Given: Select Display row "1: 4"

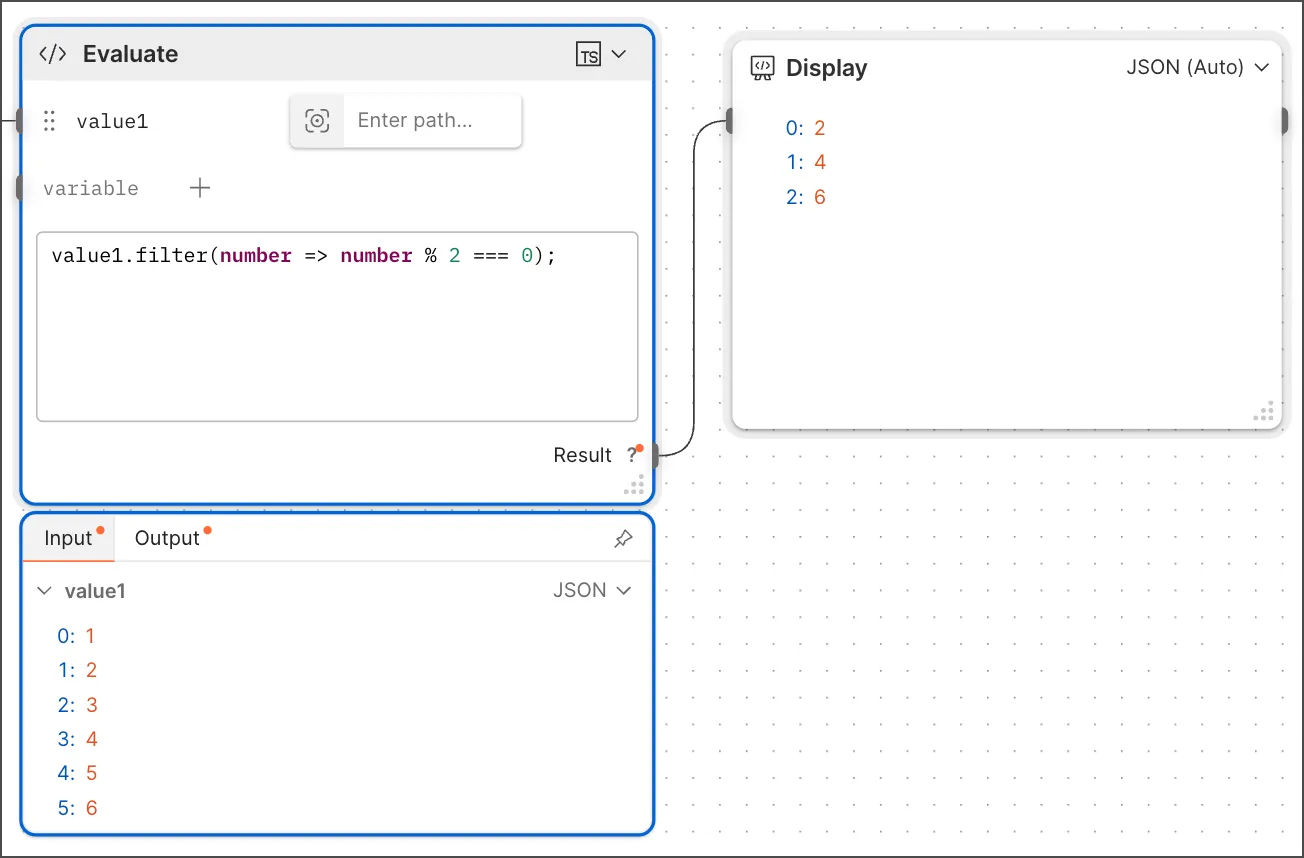Looking at the screenshot, I should point(806,162).
